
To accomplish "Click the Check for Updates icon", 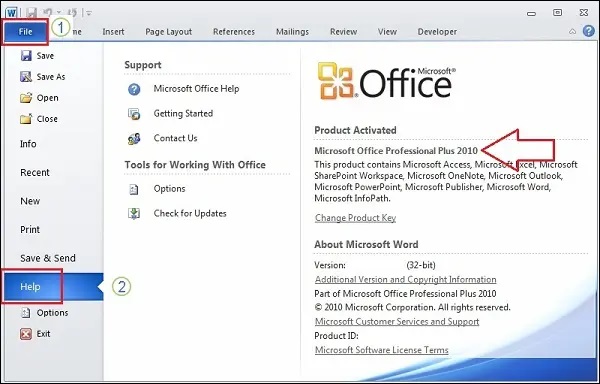I will click(134, 213).
